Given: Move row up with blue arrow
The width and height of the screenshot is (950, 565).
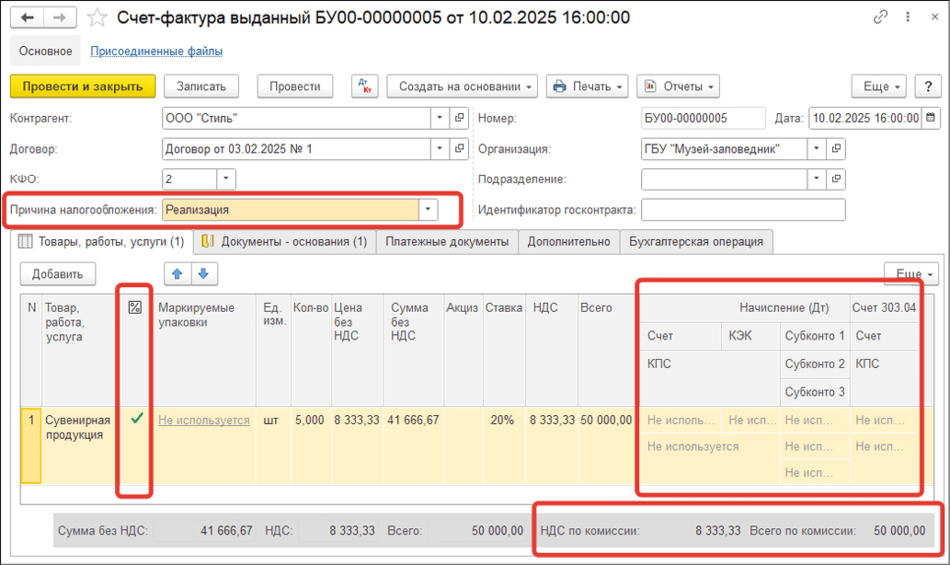Looking at the screenshot, I should pyautogui.click(x=176, y=273).
